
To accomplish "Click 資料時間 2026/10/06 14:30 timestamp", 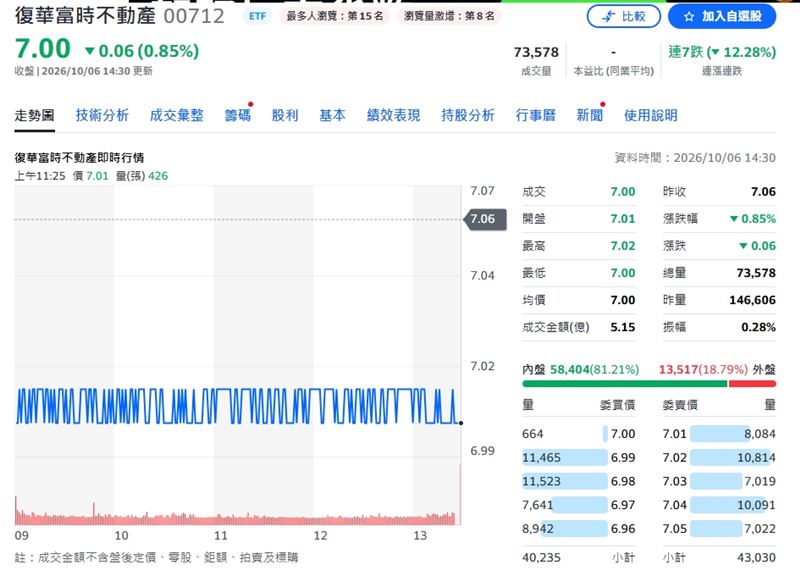I will (695, 158).
